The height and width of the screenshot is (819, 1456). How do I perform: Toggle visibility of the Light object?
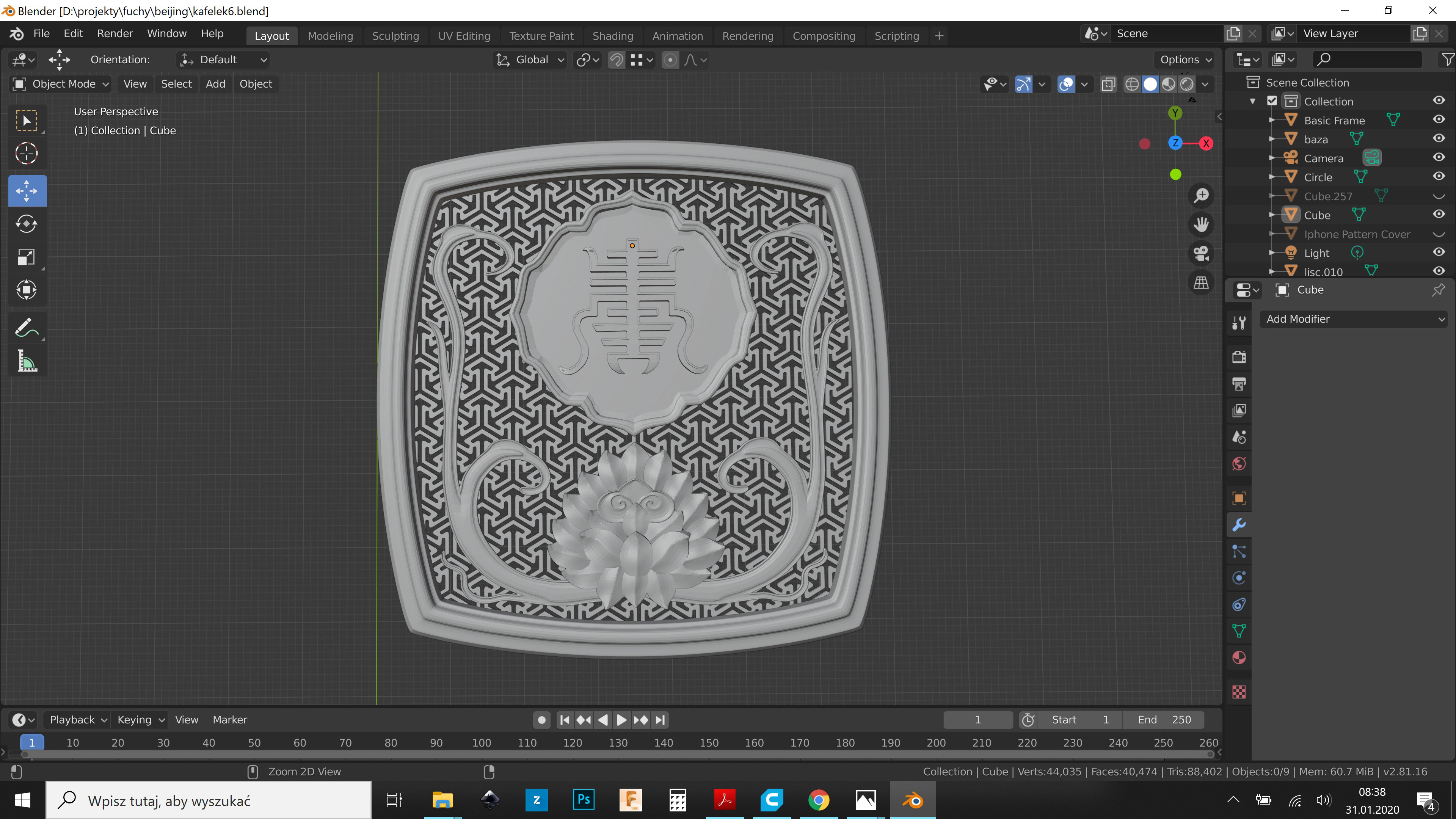click(1439, 253)
